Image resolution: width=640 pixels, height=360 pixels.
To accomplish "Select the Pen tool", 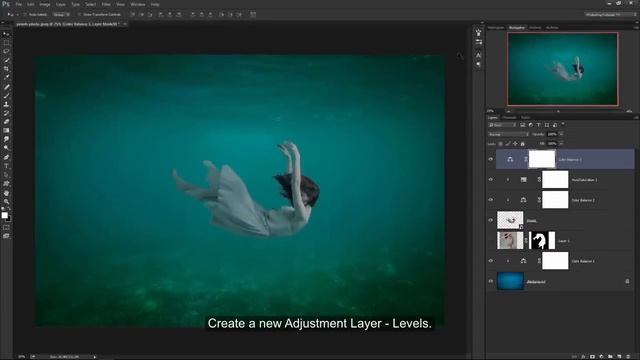I will [x=6, y=157].
